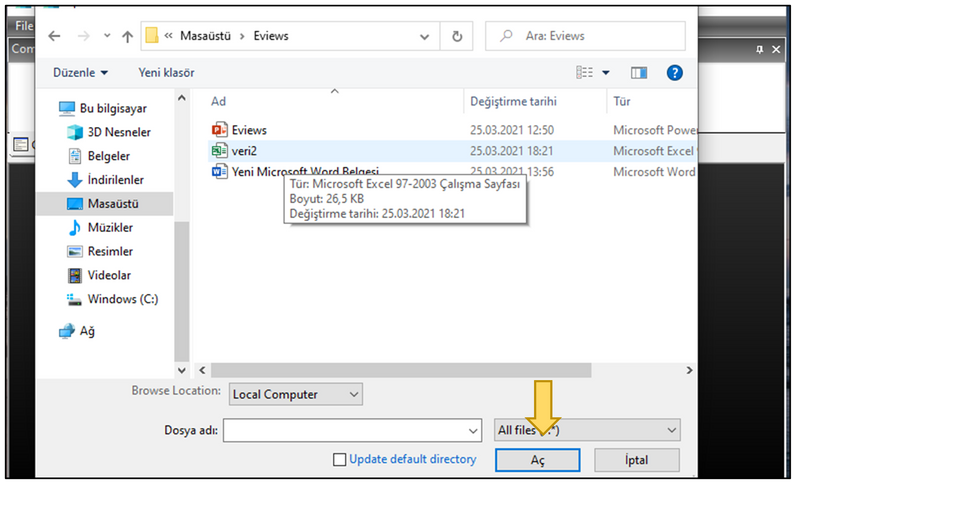Click the Update default directory link text

point(412,459)
